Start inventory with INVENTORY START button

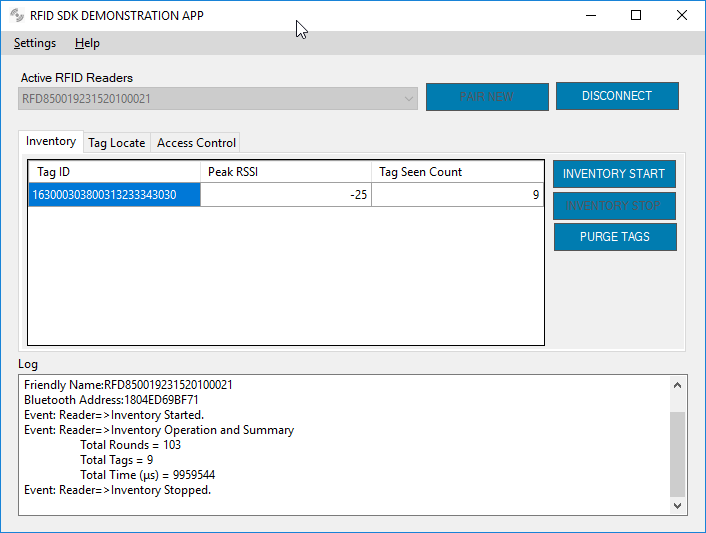pyautogui.click(x=614, y=174)
